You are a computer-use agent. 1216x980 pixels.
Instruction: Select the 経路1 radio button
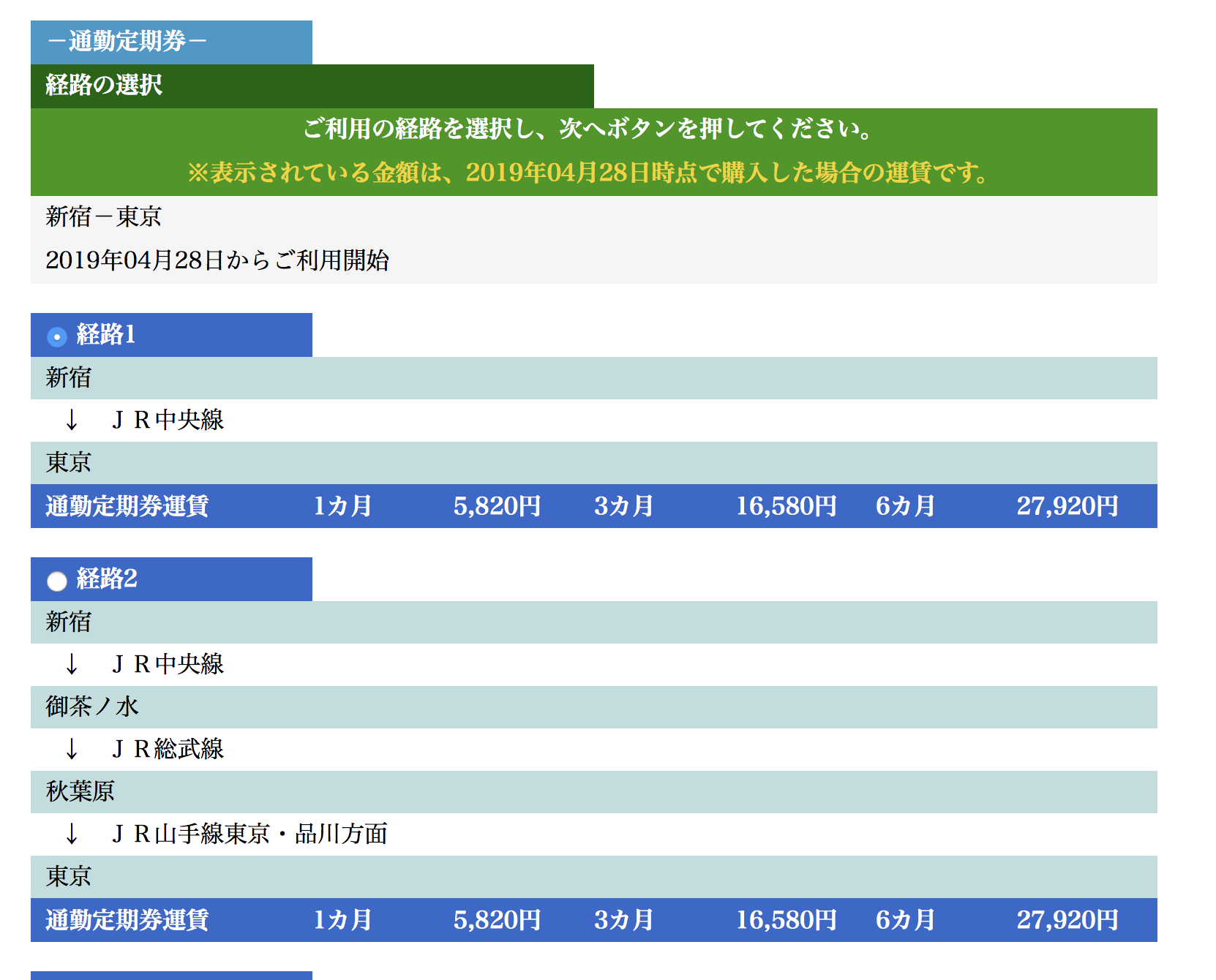[x=56, y=336]
